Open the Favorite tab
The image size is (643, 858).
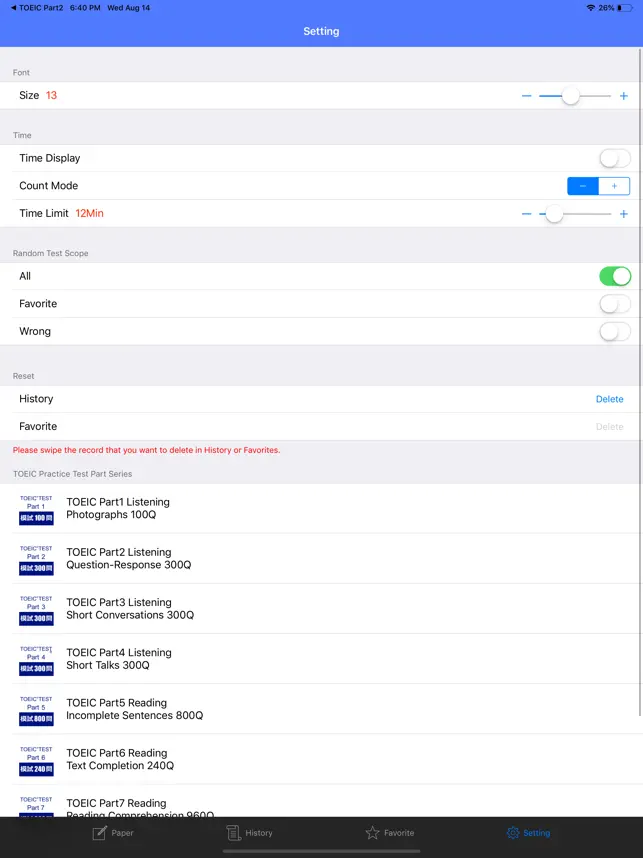390,833
